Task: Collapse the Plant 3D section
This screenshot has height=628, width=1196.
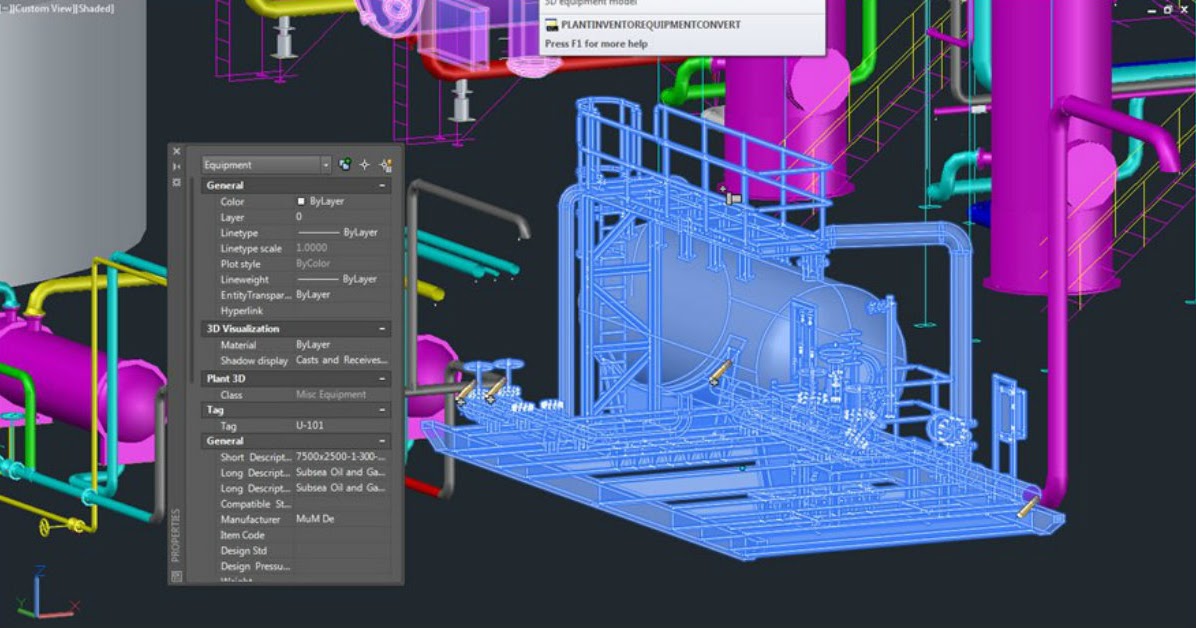Action: point(384,378)
